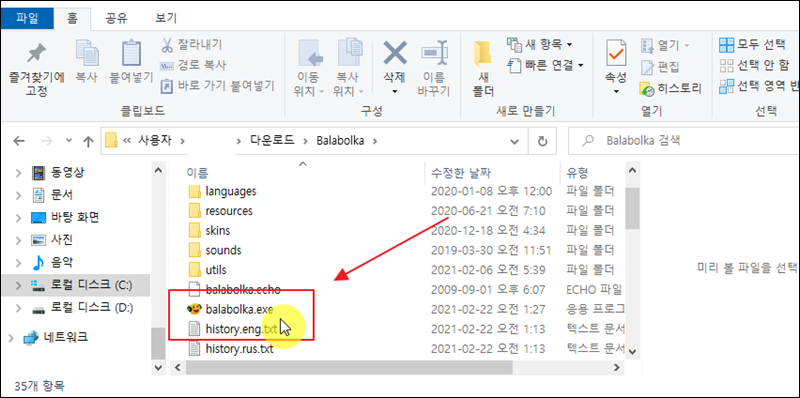
Task: Click 속성 (Properties) checkmark icon
Action: pyautogui.click(x=616, y=54)
